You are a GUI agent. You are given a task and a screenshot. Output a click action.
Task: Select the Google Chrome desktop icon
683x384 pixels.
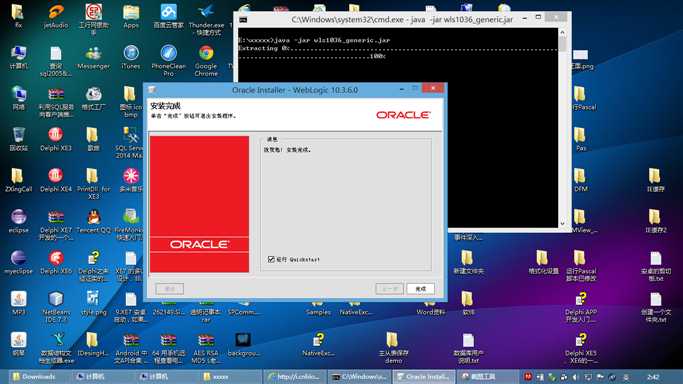(206, 61)
